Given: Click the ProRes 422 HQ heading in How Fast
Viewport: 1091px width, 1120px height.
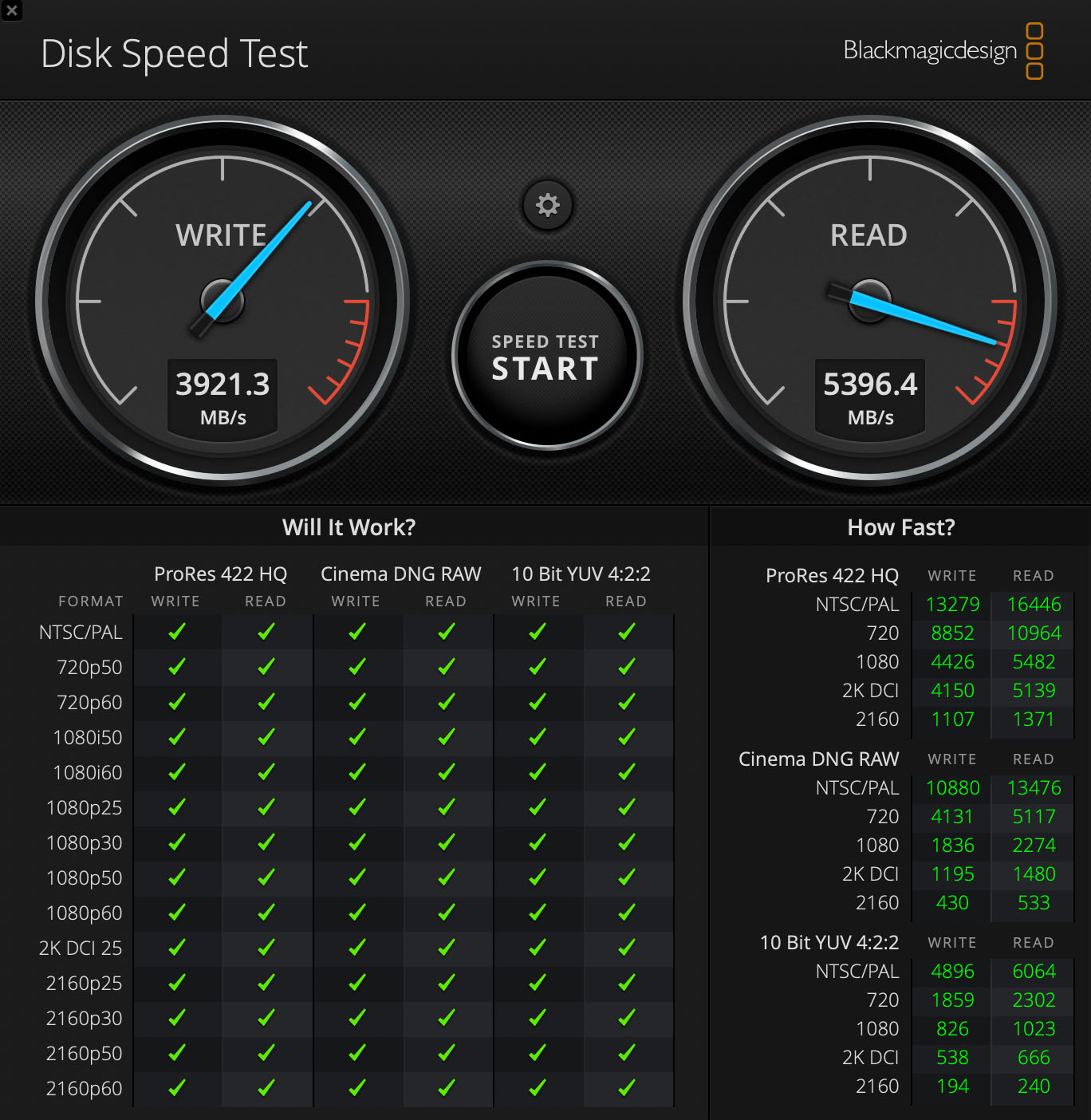Looking at the screenshot, I should coord(833,576).
